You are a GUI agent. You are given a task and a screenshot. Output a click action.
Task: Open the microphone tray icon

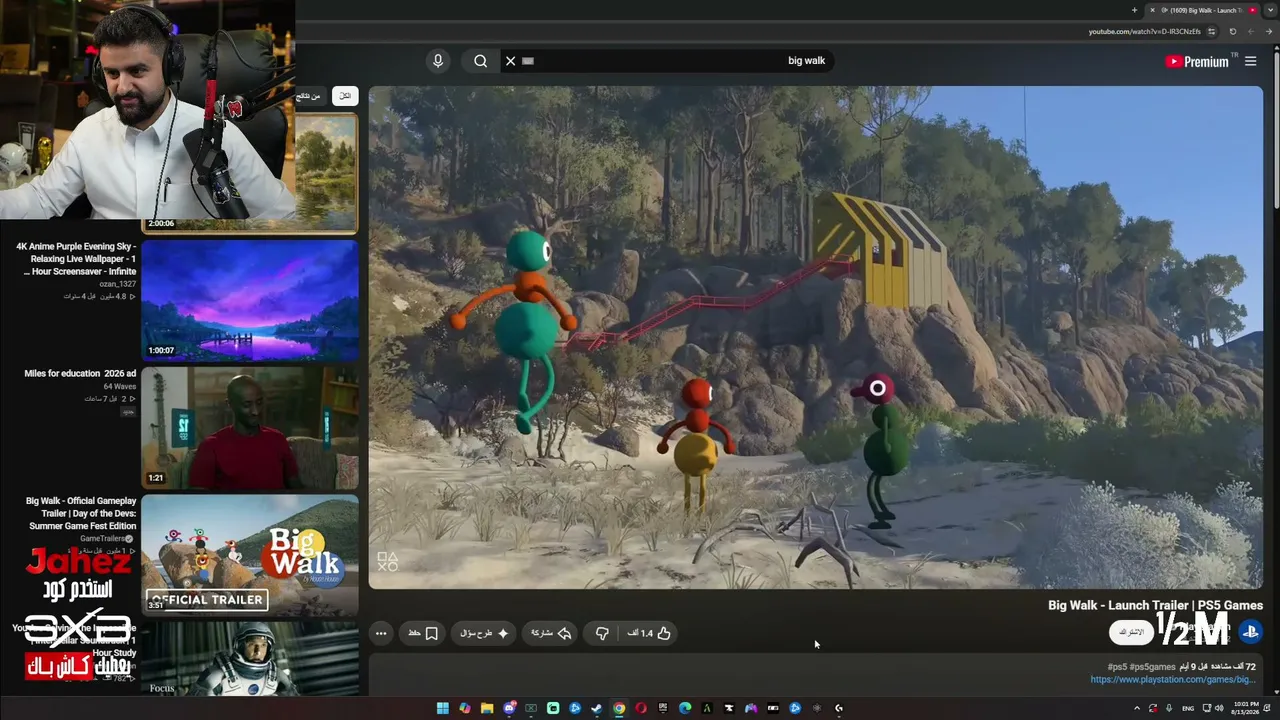pos(1169,709)
